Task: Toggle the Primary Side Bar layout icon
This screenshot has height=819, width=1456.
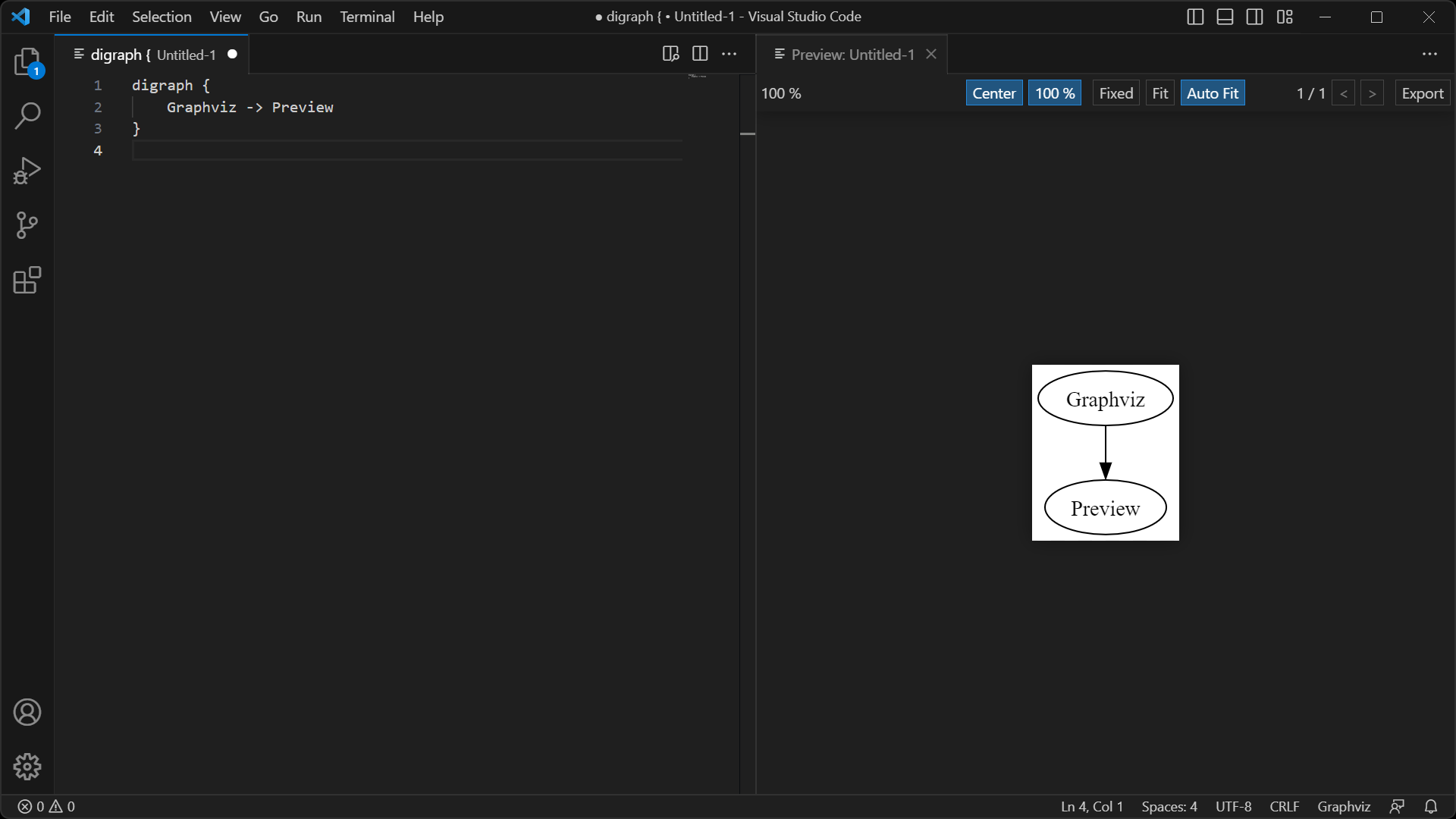Action: pos(1195,17)
